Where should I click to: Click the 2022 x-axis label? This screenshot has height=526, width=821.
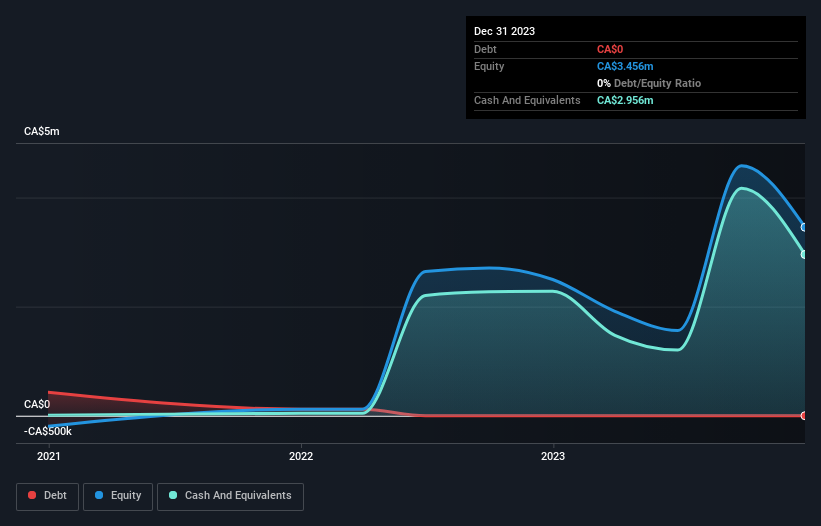pyautogui.click(x=301, y=456)
